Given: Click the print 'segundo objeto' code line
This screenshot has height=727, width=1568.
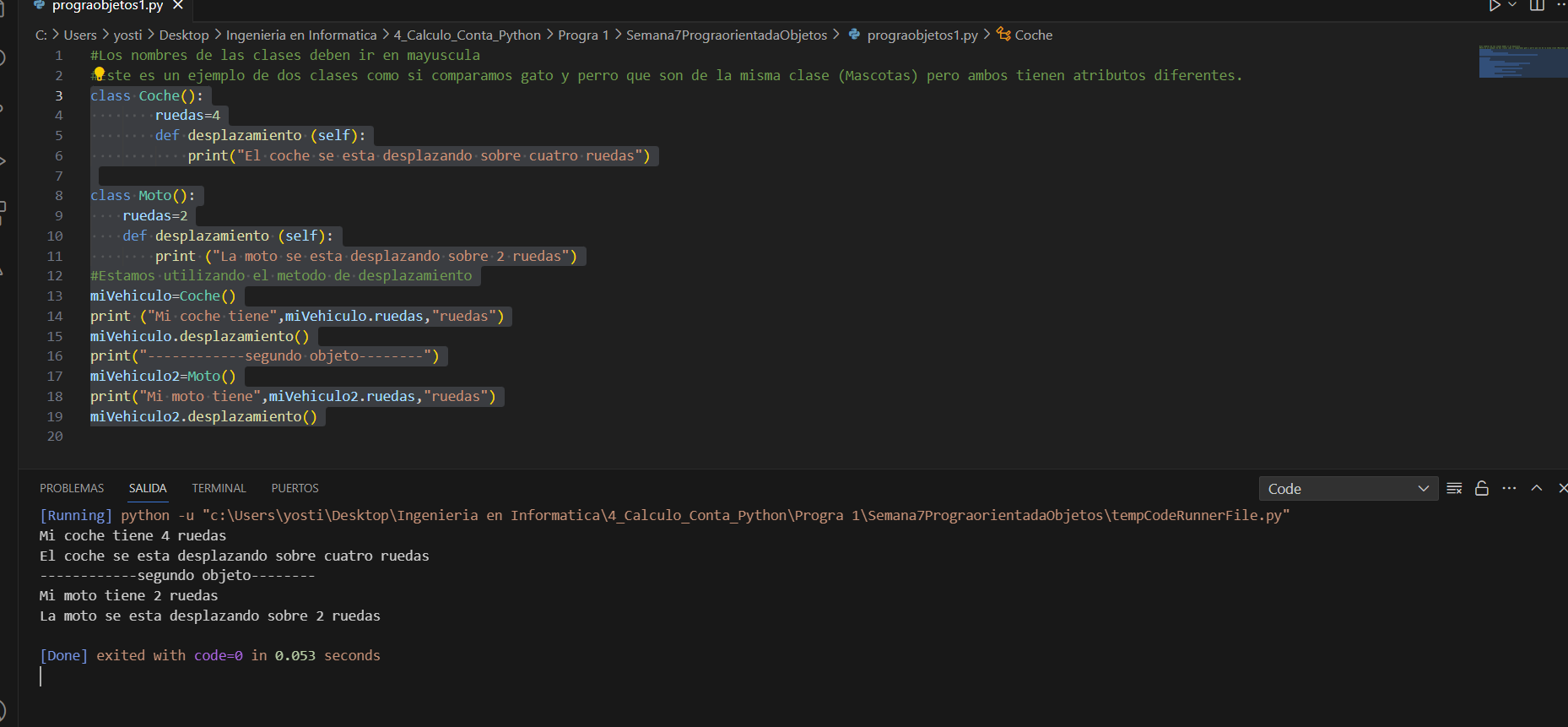Looking at the screenshot, I should click(265, 355).
